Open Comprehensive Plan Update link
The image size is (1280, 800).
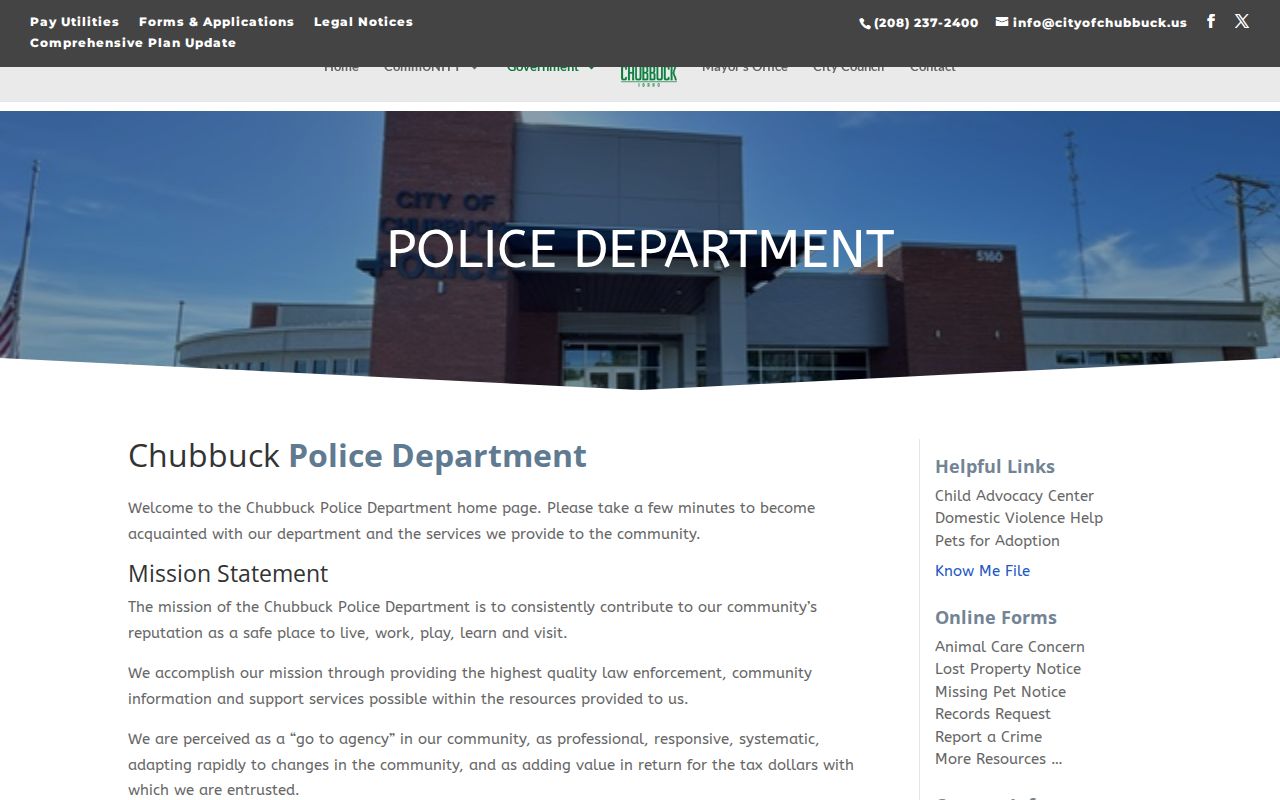[x=133, y=42]
